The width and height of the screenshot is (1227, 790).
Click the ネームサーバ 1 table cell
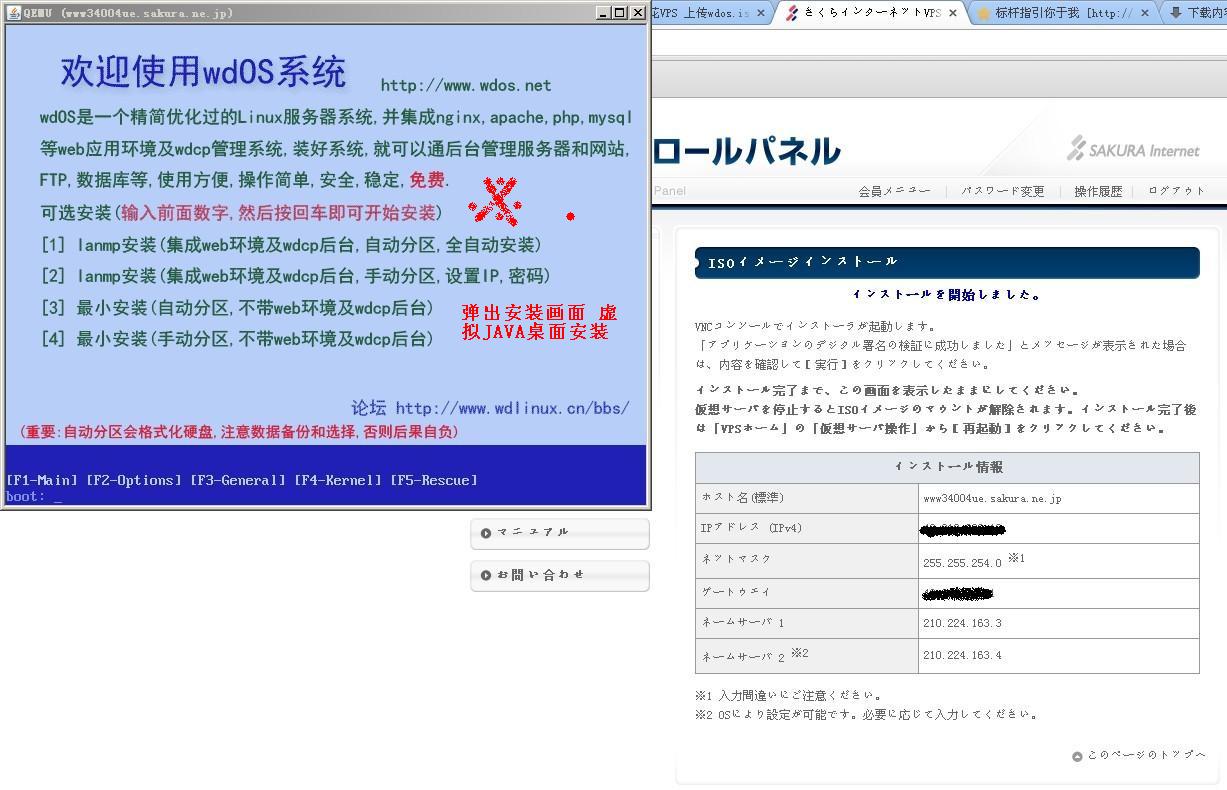pyautogui.click(x=807, y=623)
